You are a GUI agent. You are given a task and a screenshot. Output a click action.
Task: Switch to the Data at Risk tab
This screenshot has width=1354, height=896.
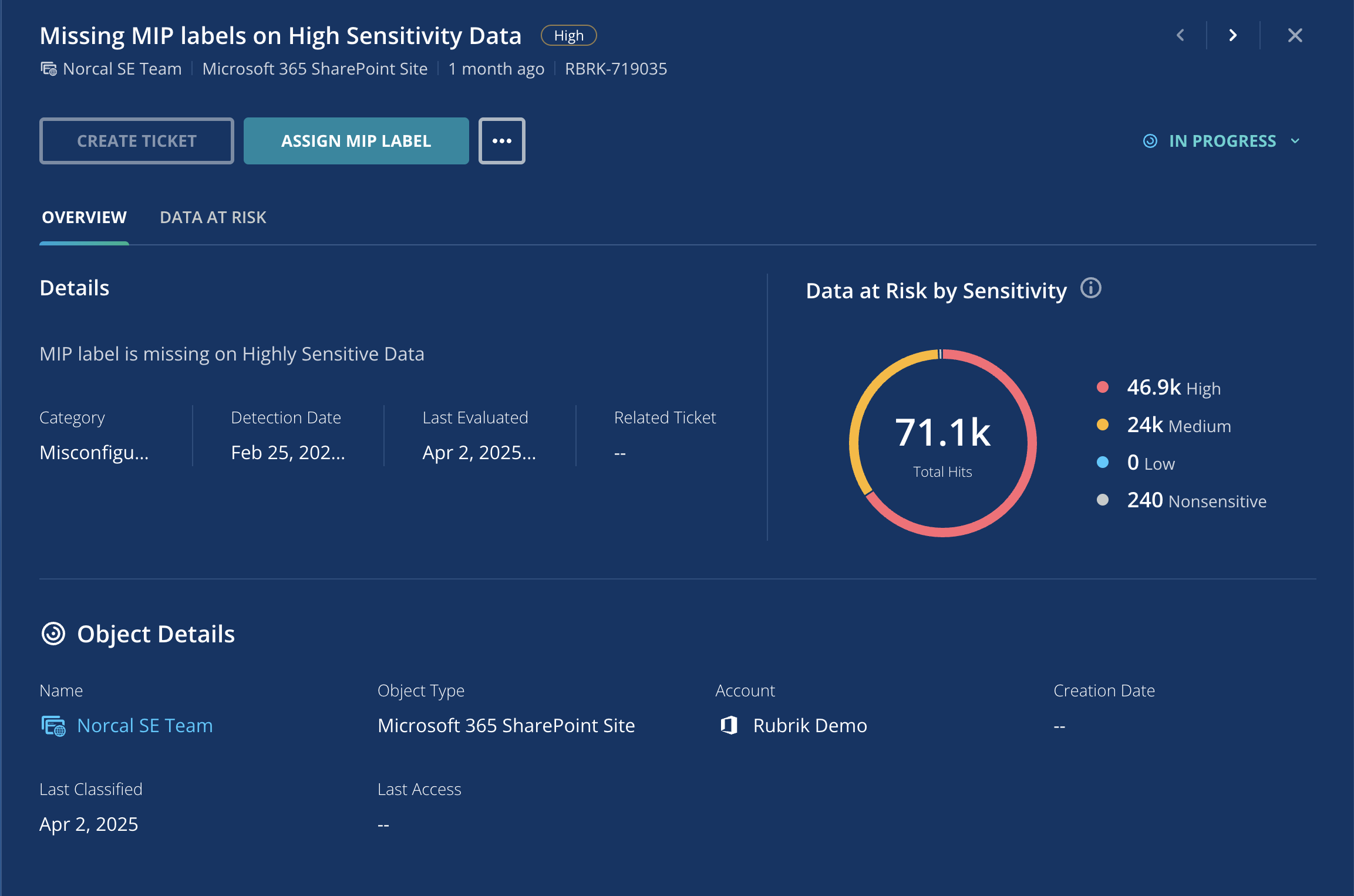pyautogui.click(x=213, y=217)
